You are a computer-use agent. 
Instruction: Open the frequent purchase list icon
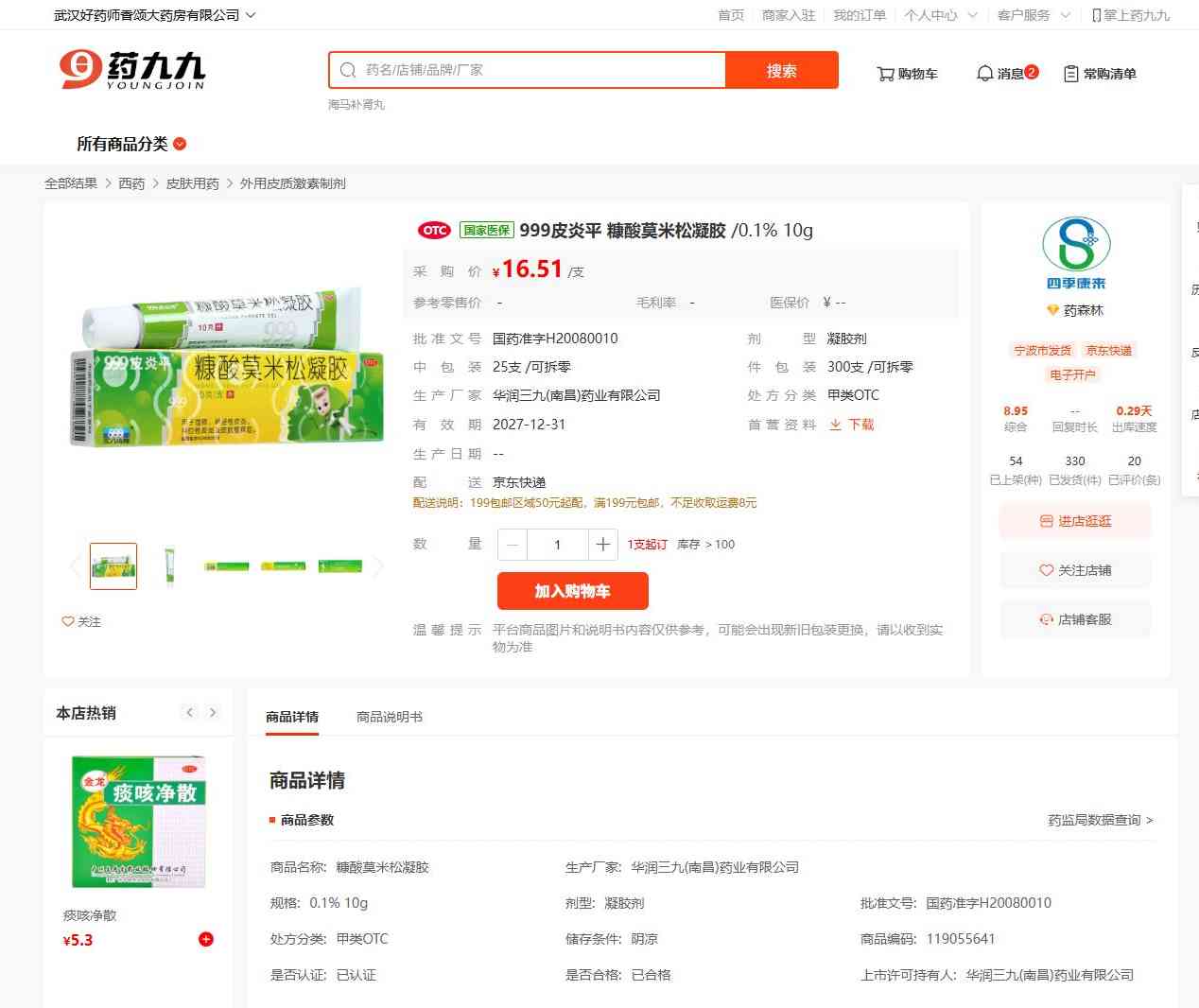1071,74
